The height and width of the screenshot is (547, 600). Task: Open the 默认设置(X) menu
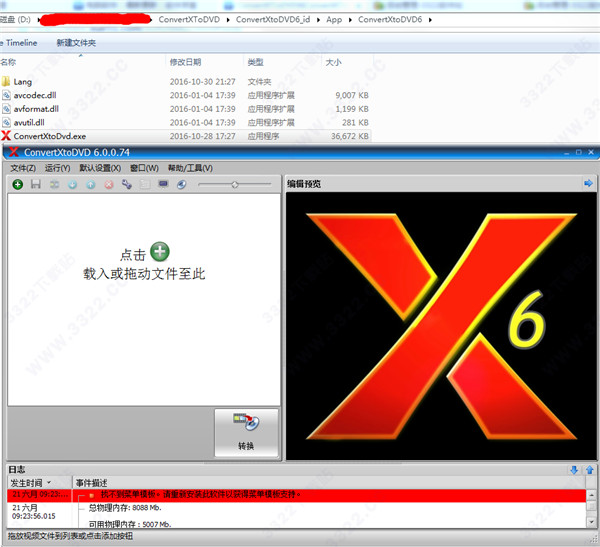(100, 168)
